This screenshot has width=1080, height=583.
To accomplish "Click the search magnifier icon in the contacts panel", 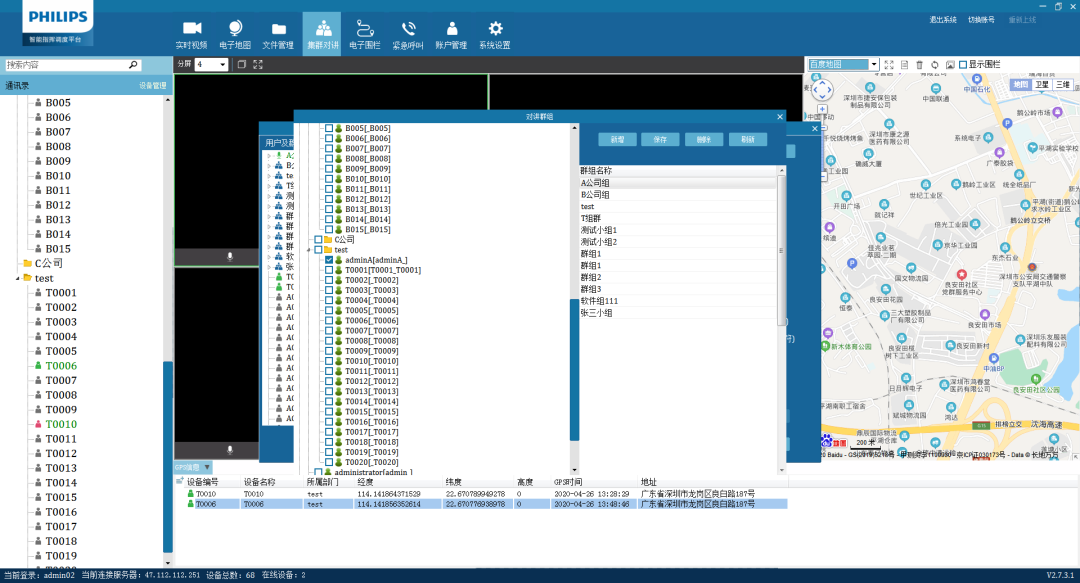I will coord(133,65).
